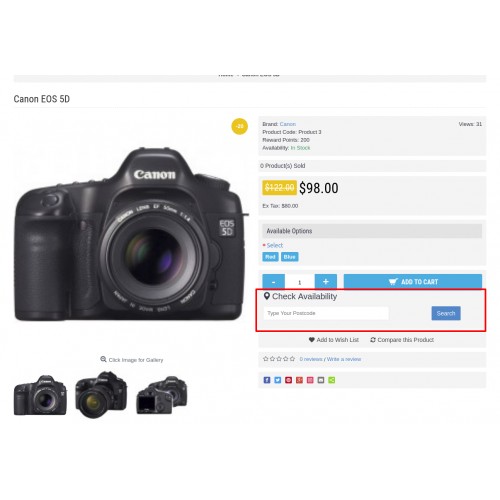Select the Red color option
This screenshot has width=500, height=500.
click(270, 257)
